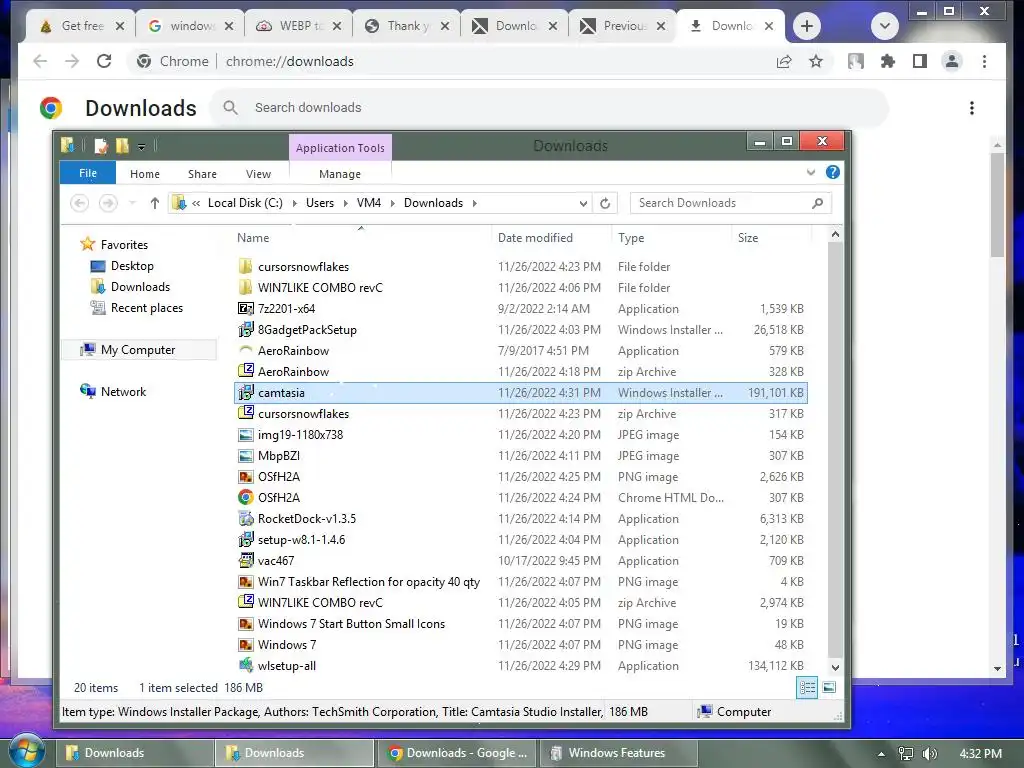Screen dimensions: 1024x768
Task: Click Windows 7 Start Button Small Icons
Action: coord(351,624)
